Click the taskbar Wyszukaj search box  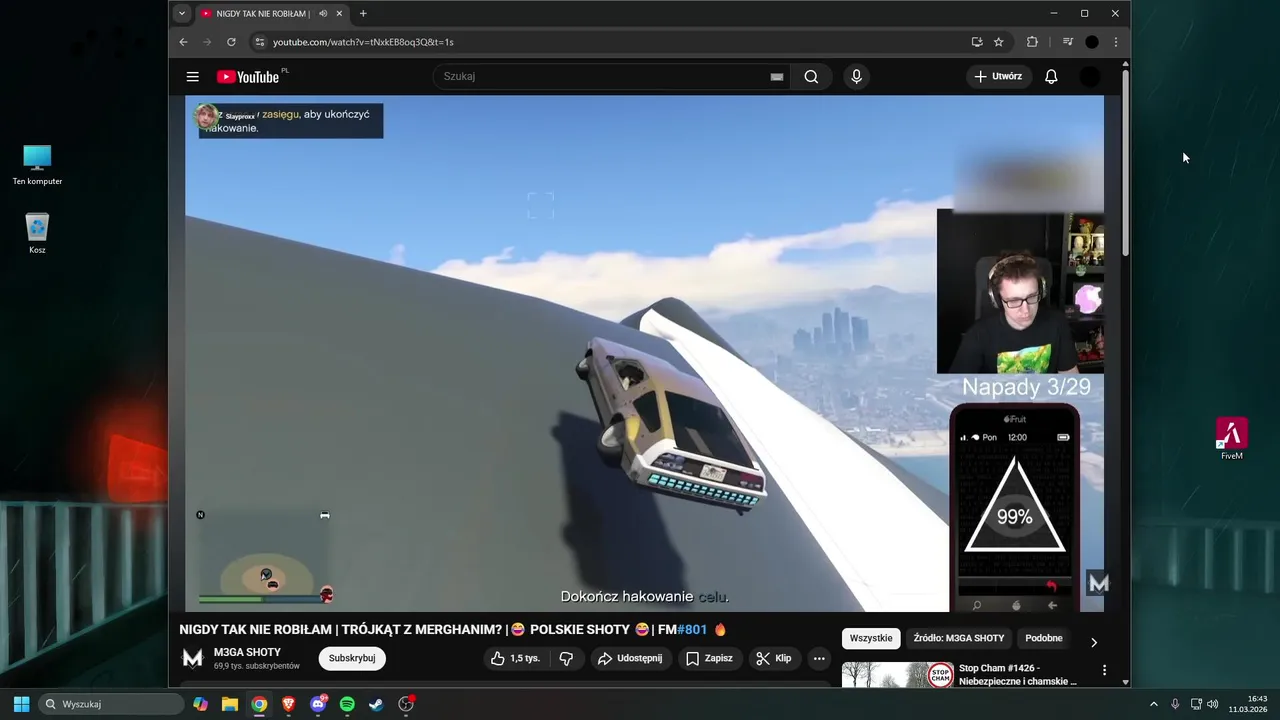coord(112,704)
